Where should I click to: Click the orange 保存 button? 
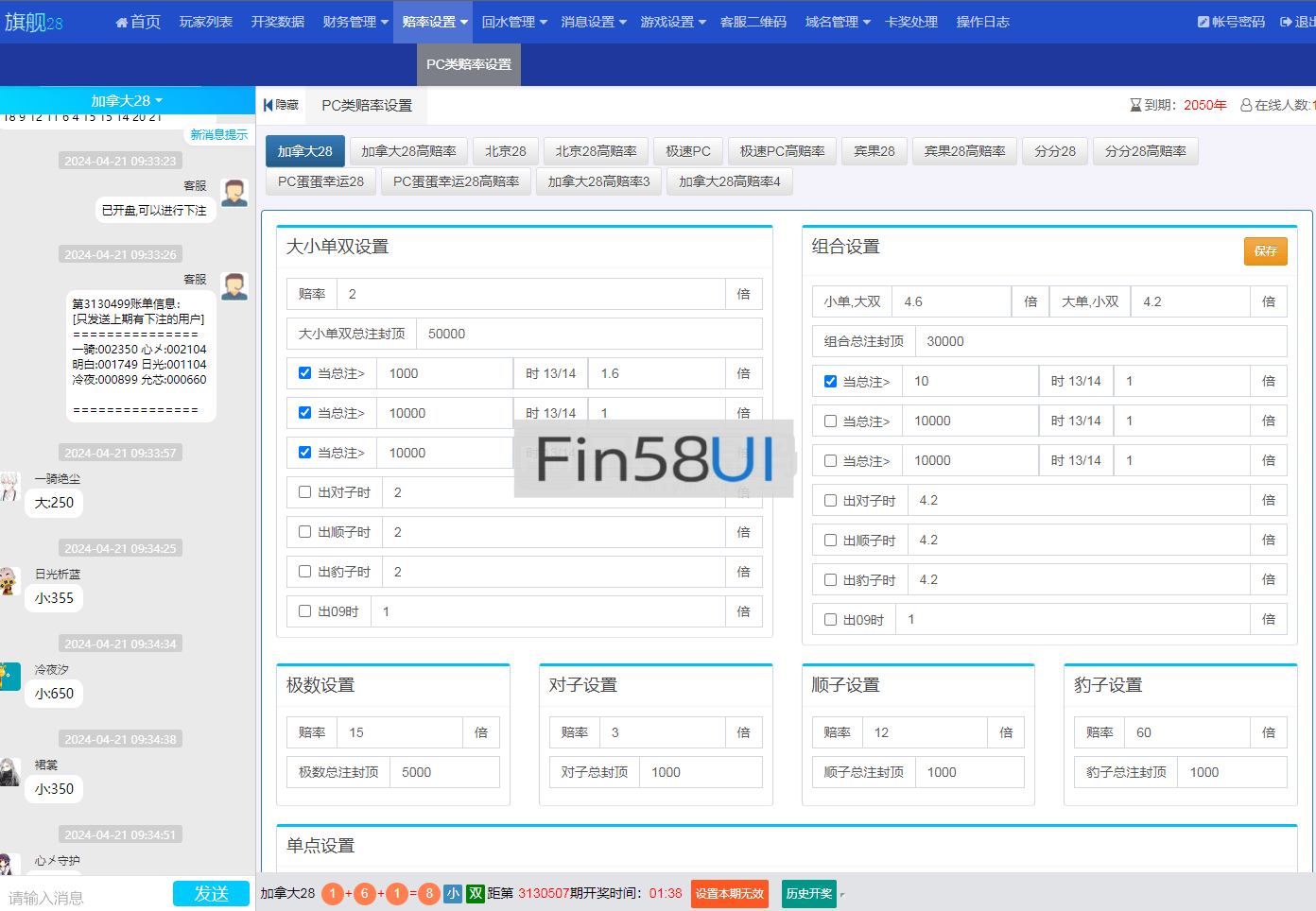[x=1266, y=251]
